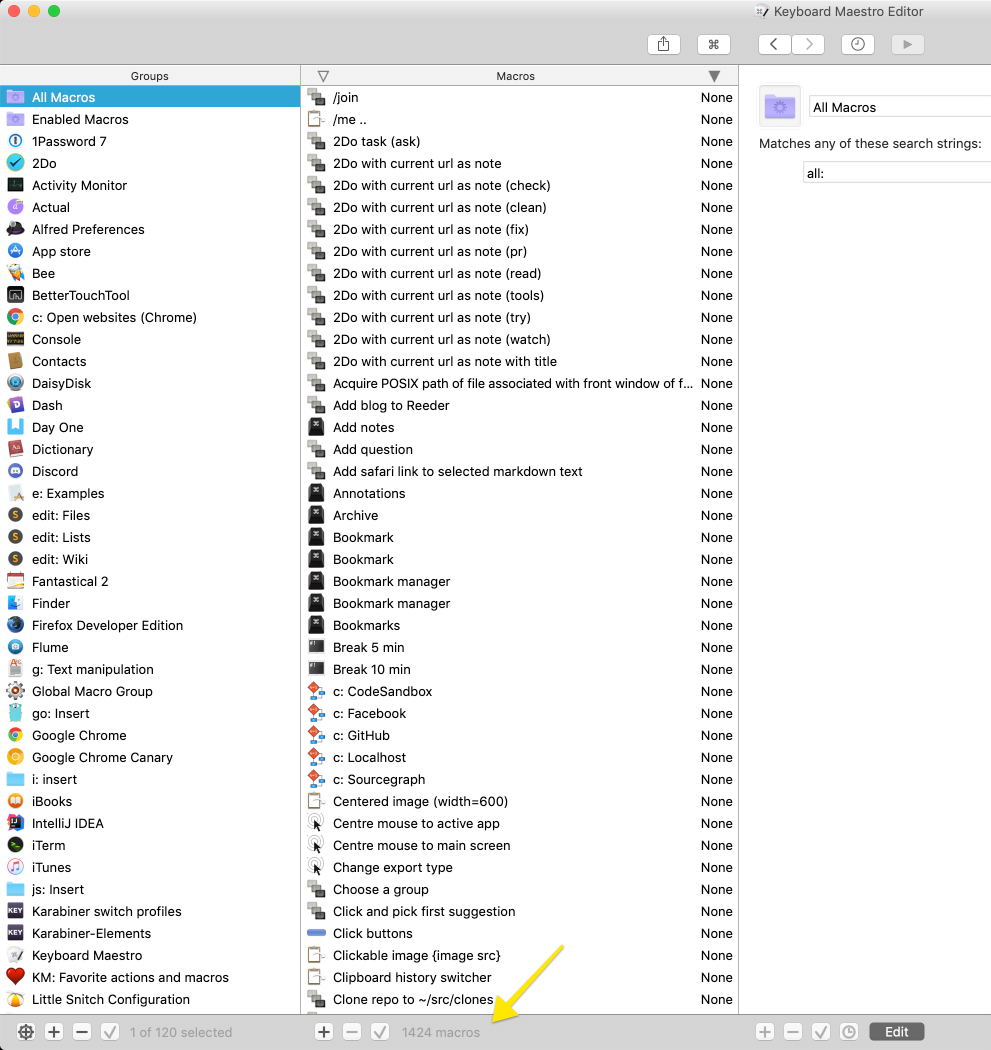Click the iTunes group icon
Screen dimensions: 991x1050
tap(15, 867)
